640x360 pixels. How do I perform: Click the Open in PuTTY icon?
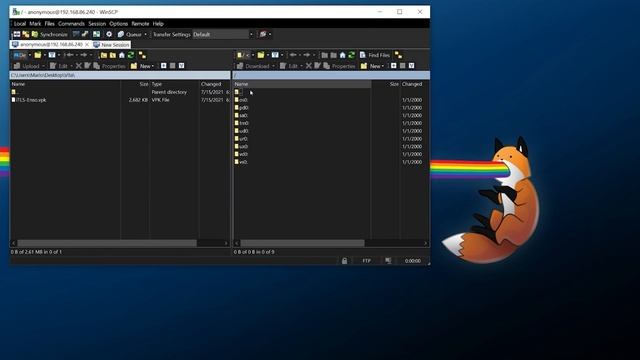(x=85, y=34)
